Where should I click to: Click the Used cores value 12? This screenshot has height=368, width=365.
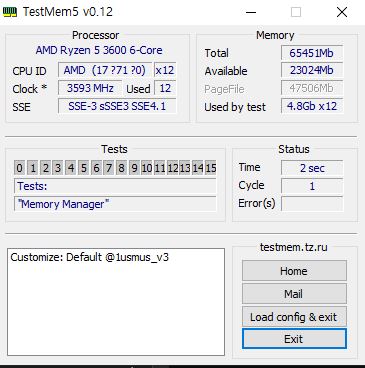[x=165, y=88]
